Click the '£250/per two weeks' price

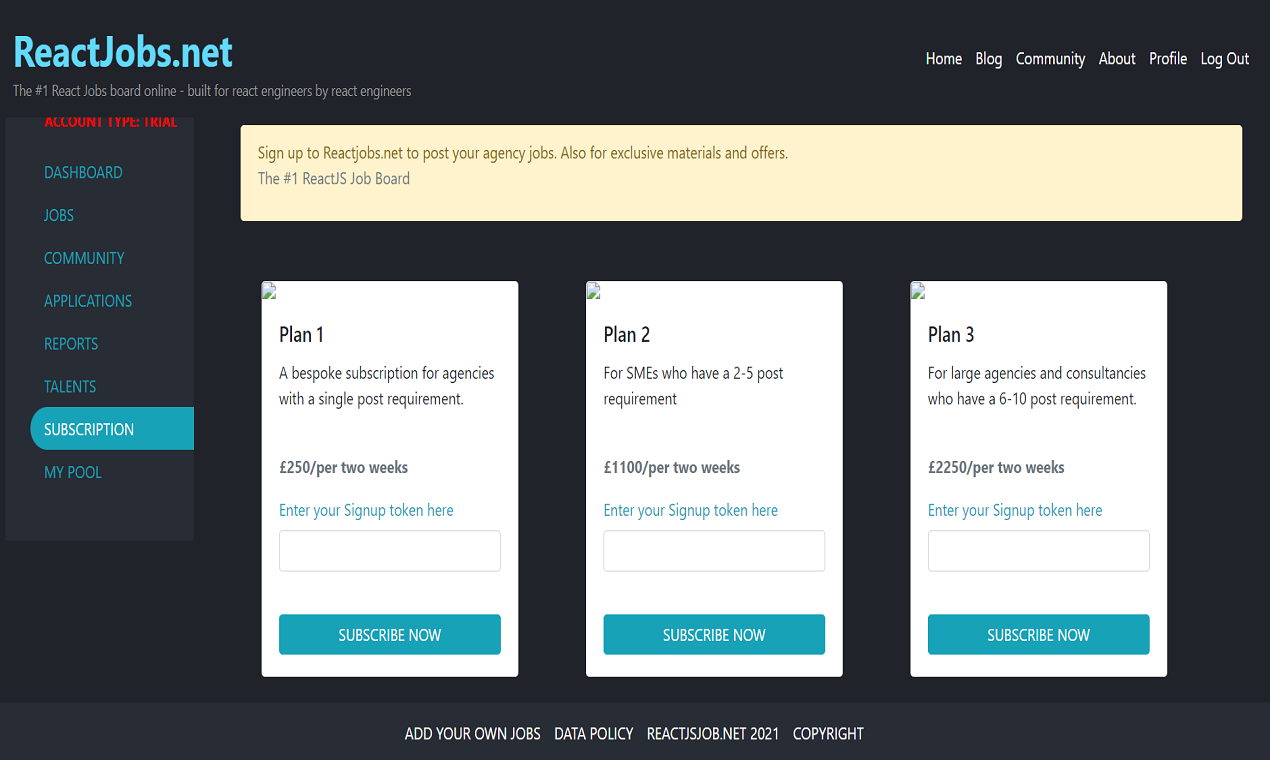click(344, 468)
